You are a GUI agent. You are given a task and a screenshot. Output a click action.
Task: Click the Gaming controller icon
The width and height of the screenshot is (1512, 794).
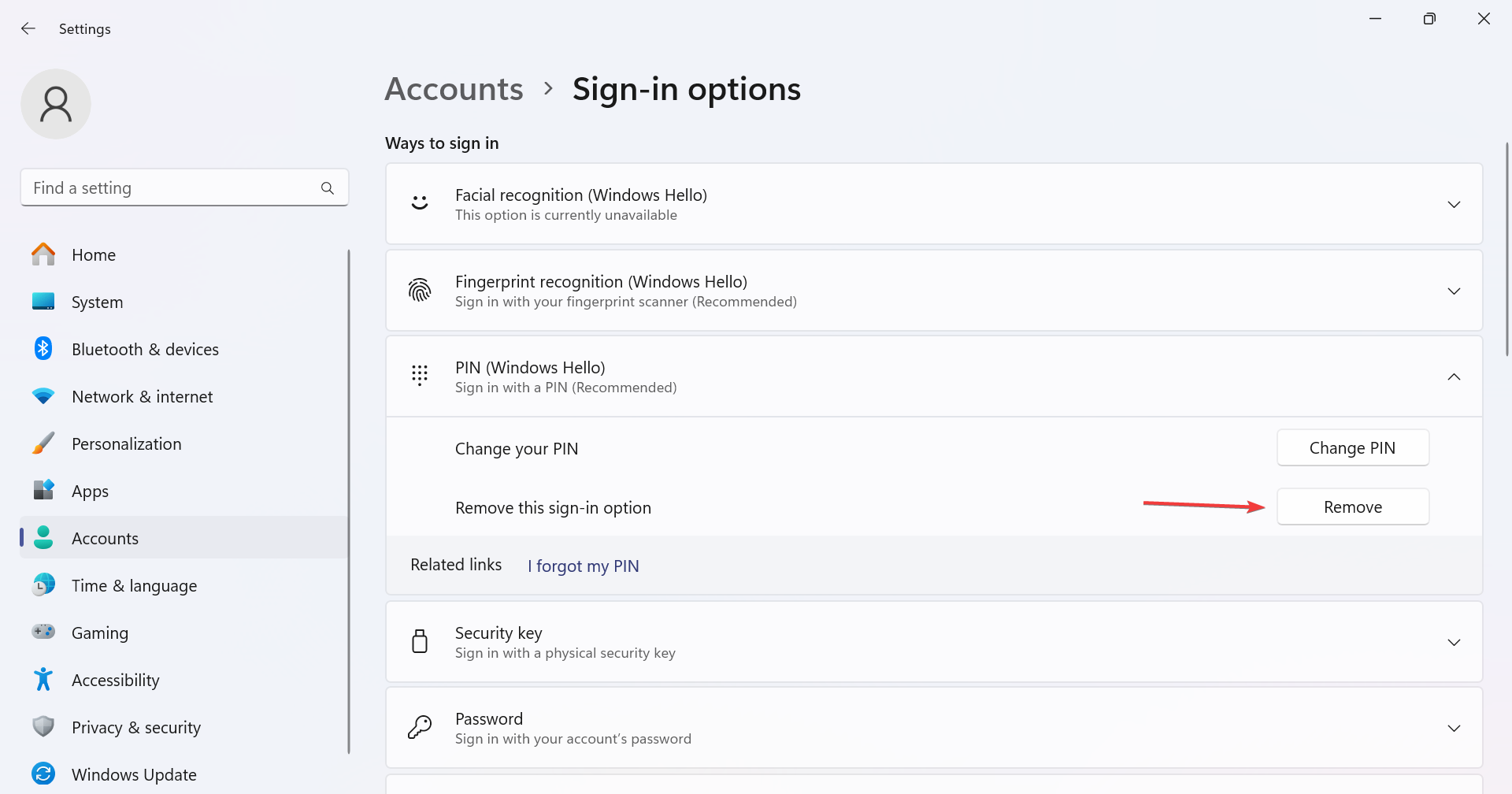43,632
